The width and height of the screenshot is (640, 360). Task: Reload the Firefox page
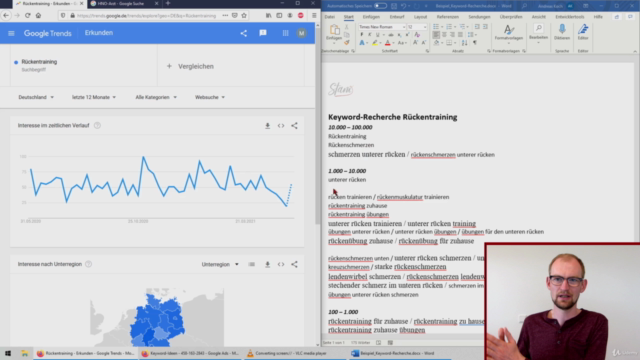27,16
